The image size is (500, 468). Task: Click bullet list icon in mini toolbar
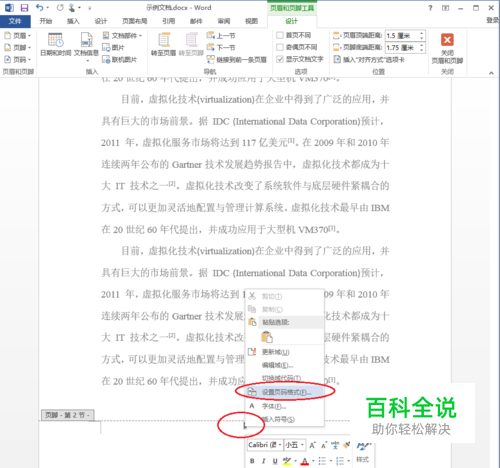click(322, 461)
